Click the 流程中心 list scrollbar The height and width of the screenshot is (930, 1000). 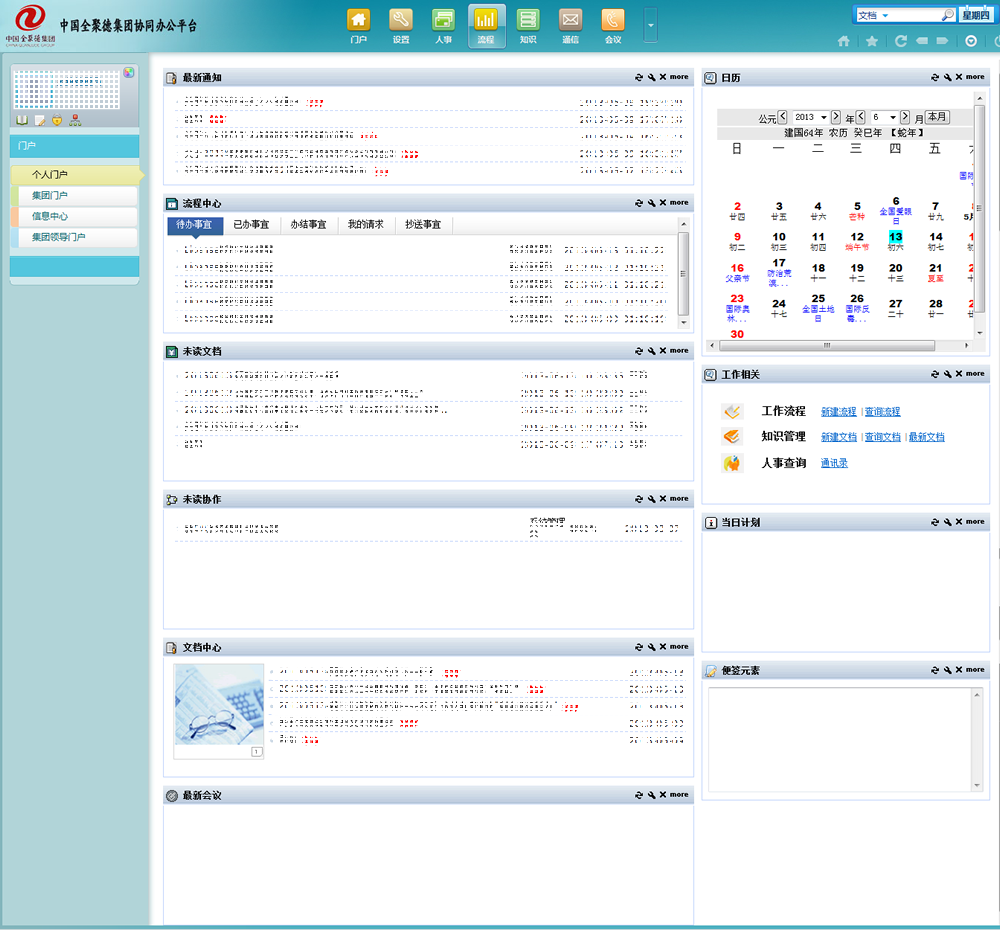point(683,274)
